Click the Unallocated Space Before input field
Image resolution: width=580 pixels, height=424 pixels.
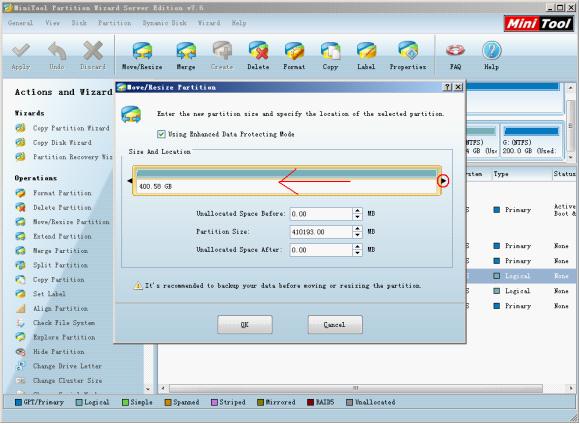coord(321,214)
